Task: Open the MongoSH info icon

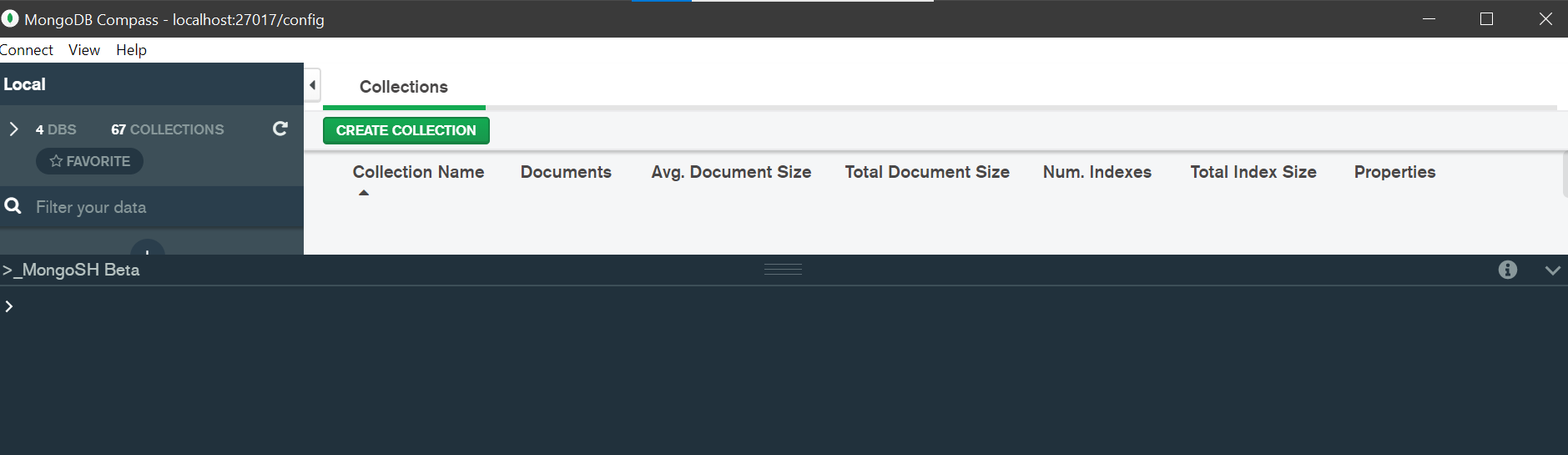Action: (1507, 270)
